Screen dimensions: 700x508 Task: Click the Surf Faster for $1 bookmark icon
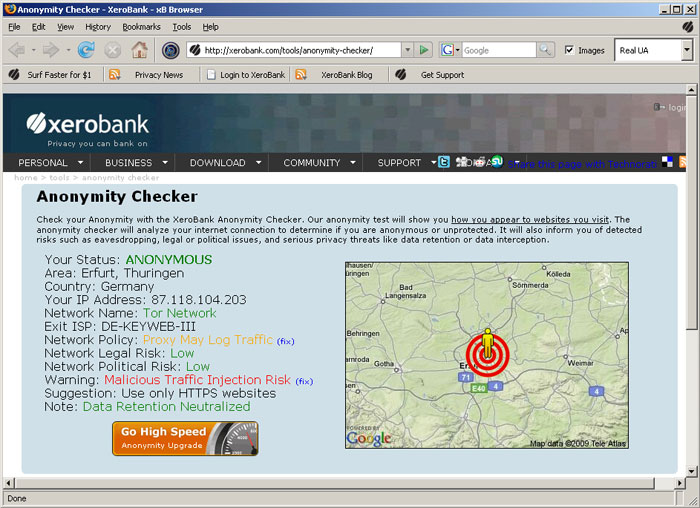[14, 75]
